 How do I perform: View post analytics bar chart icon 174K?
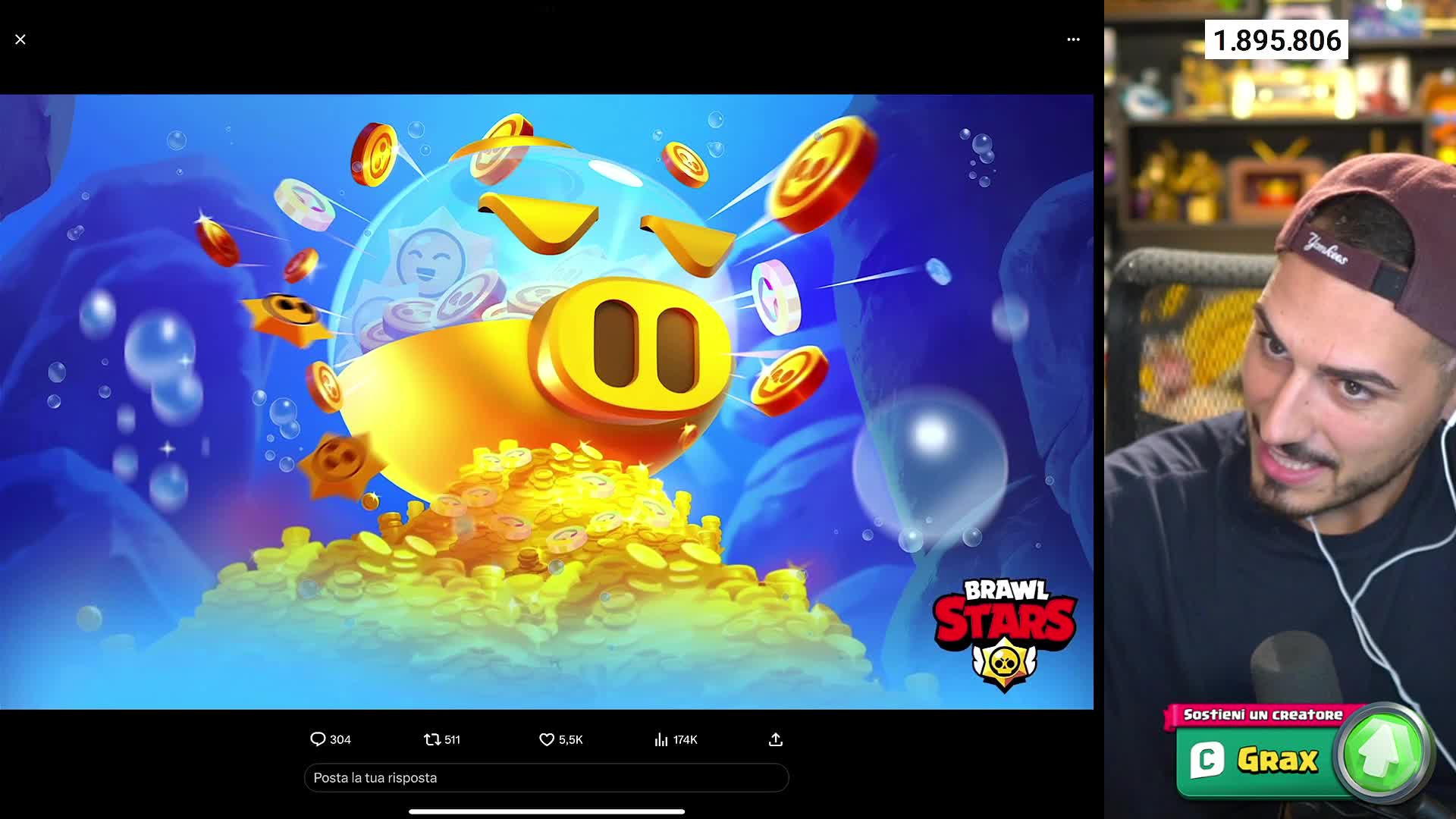pos(676,739)
